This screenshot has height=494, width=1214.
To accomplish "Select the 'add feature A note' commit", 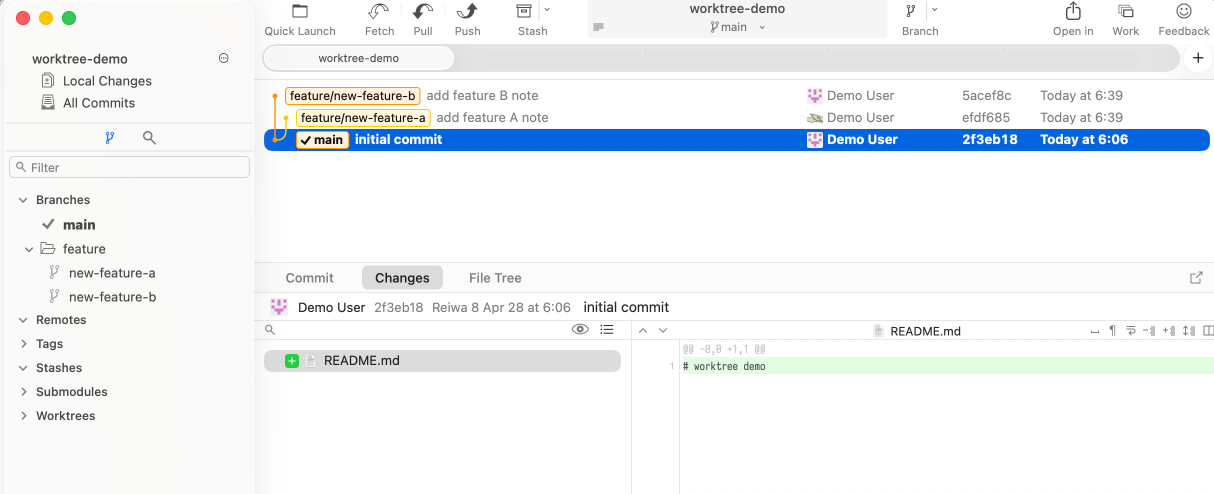I will click(x=736, y=118).
